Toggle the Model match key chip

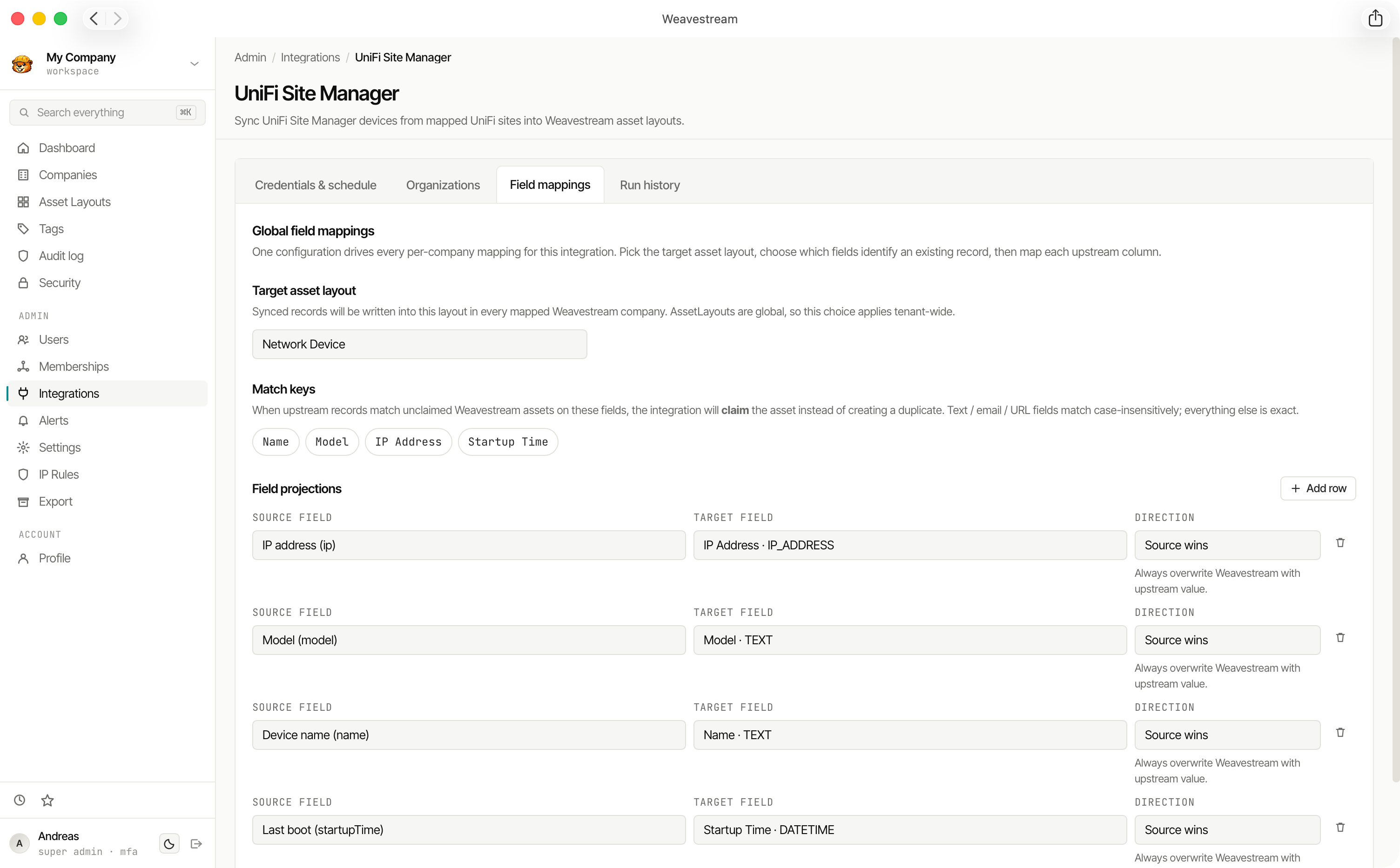click(332, 442)
